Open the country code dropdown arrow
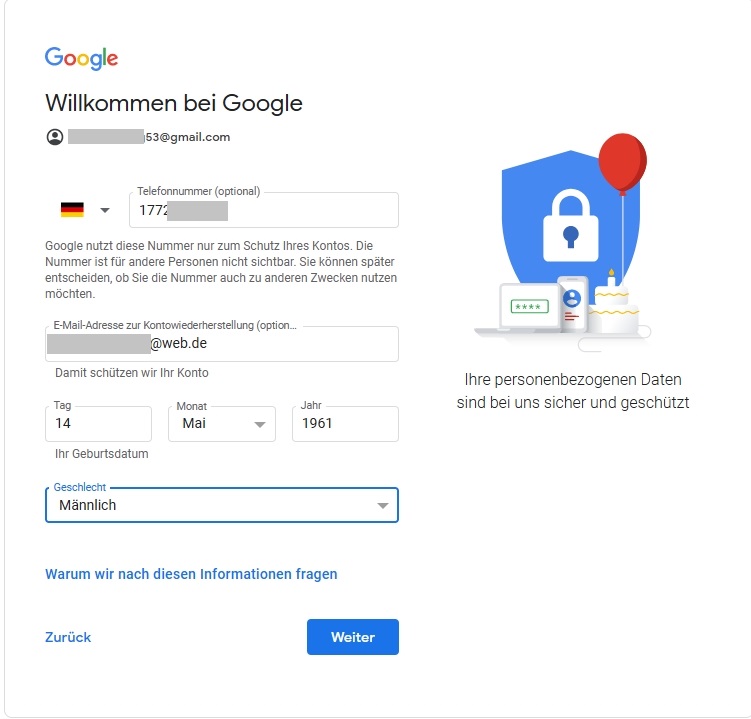 [105, 210]
